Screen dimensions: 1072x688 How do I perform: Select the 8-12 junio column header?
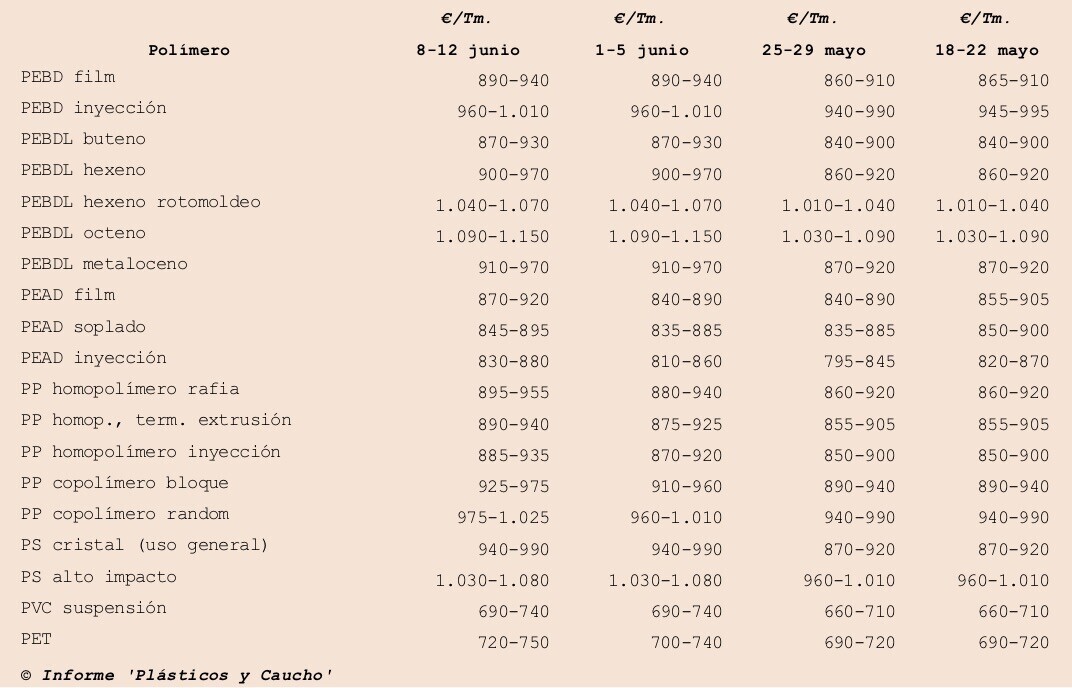tap(468, 51)
